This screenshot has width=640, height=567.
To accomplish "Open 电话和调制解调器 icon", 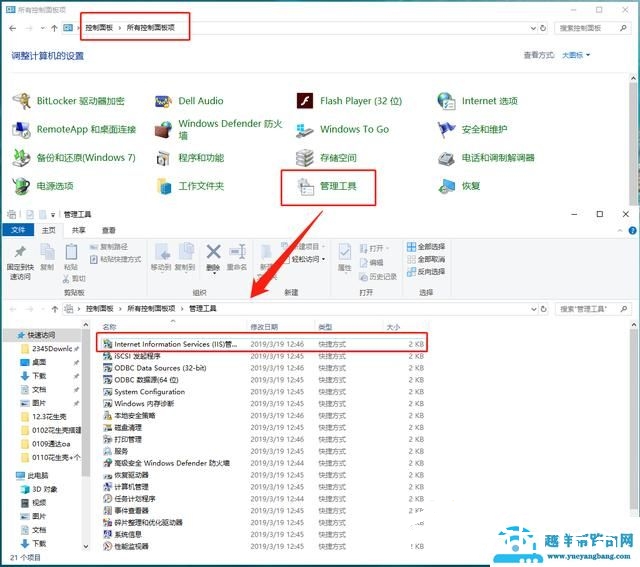I will [x=446, y=158].
